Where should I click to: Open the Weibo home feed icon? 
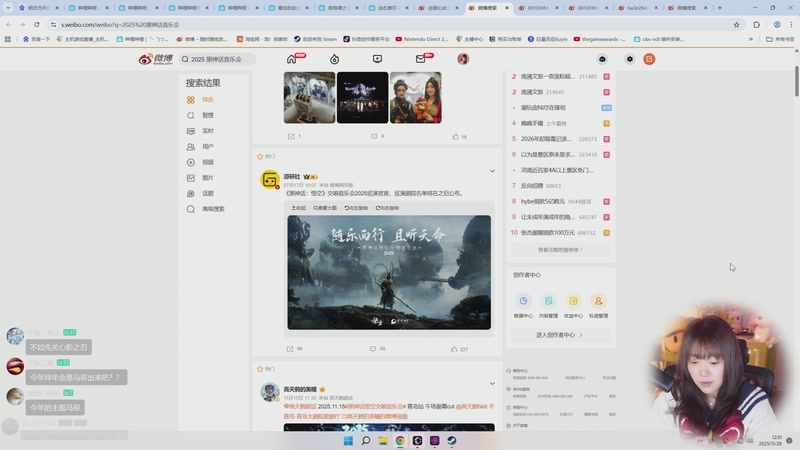291,59
